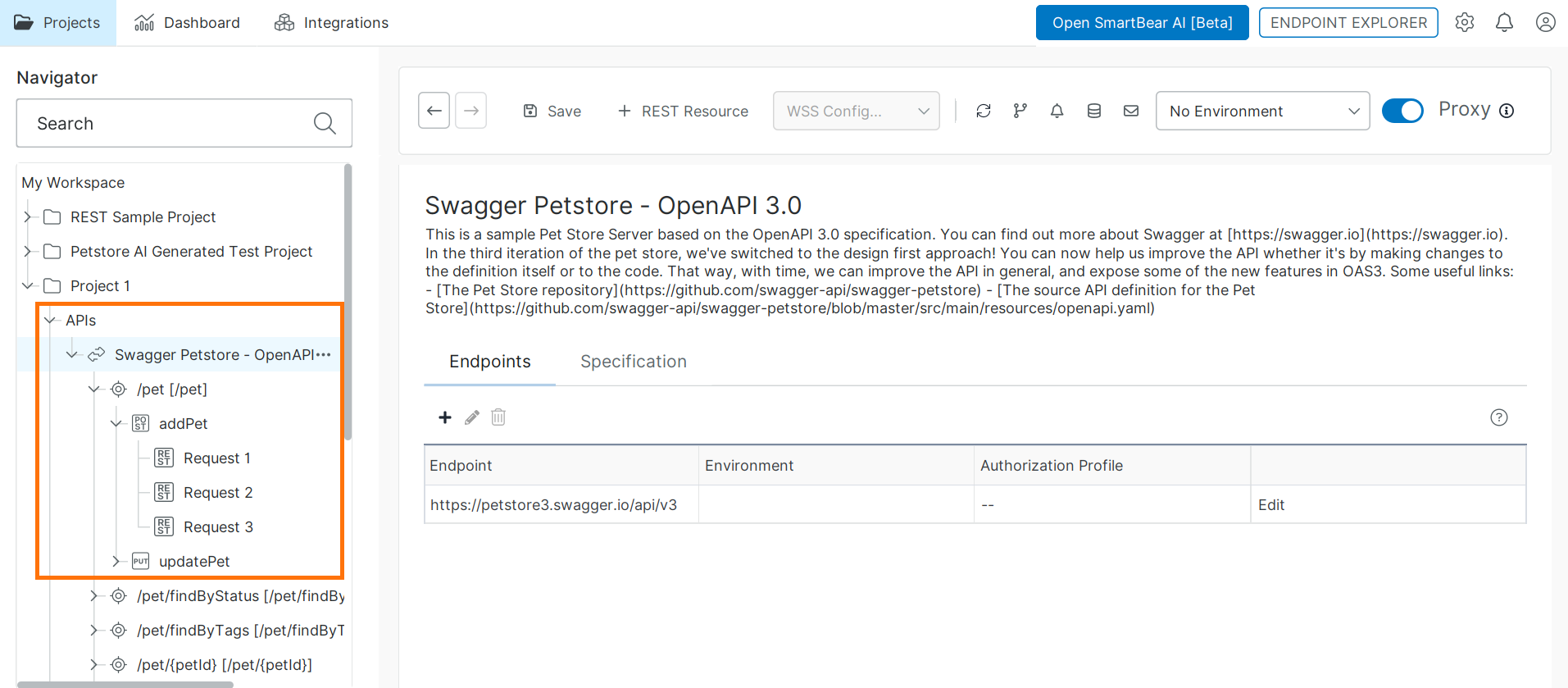Expand /pet/findByStatus resource
The width and height of the screenshot is (1568, 688).
point(93,595)
